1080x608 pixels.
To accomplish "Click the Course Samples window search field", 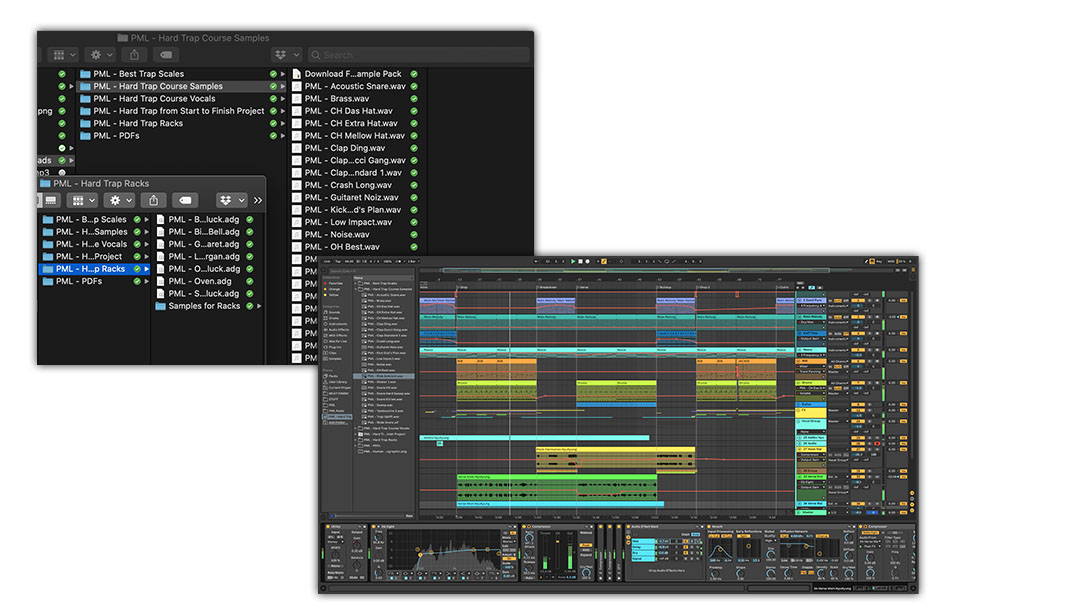I will pyautogui.click(x=419, y=54).
